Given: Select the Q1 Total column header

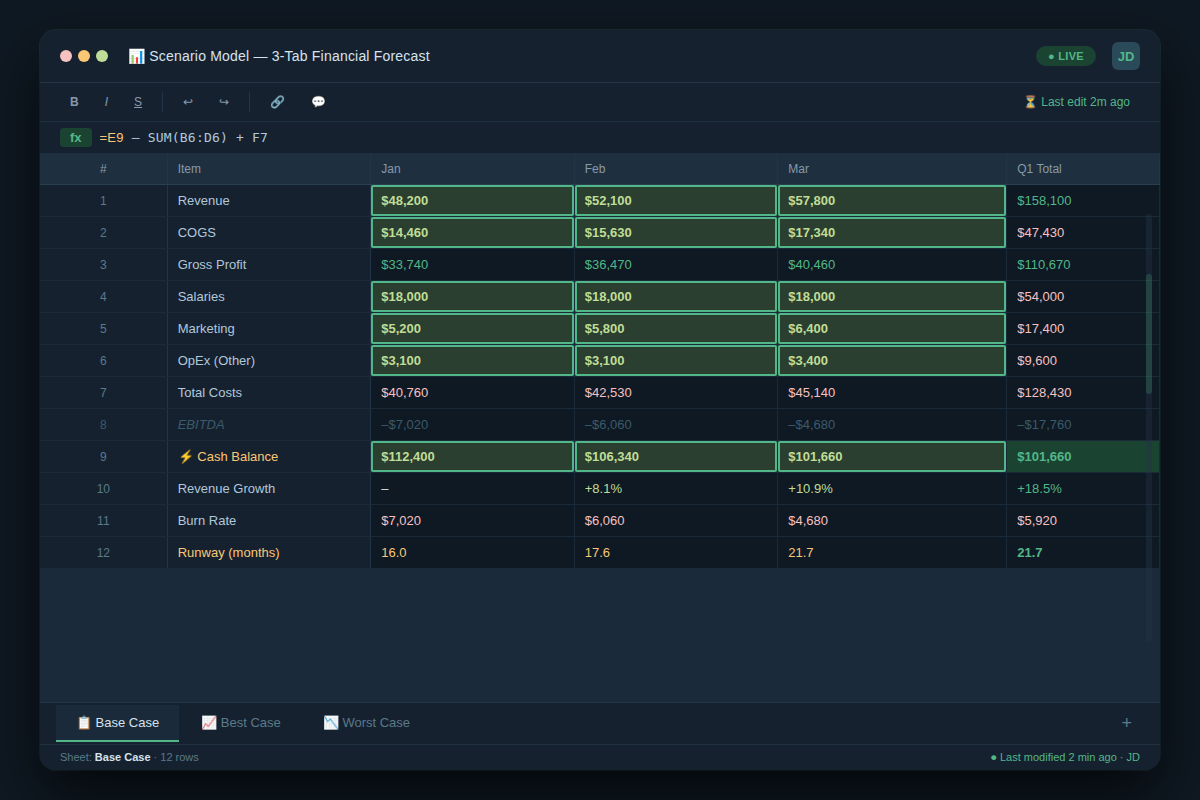Looking at the screenshot, I should pyautogui.click(x=1083, y=169).
